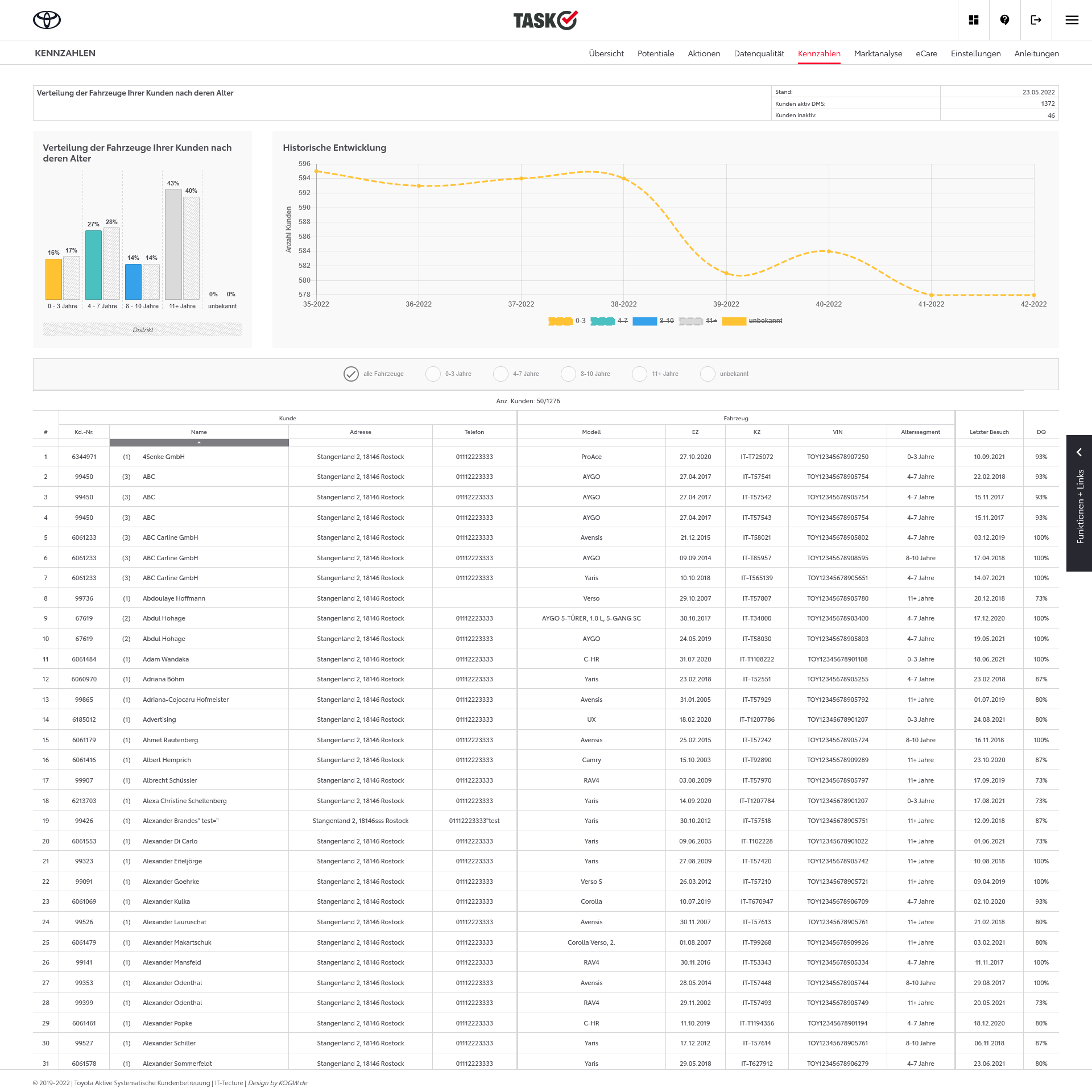Screen dimensions: 1092x1092
Task: Expand the Funktionen + Links side panel
Action: pyautogui.click(x=1079, y=452)
